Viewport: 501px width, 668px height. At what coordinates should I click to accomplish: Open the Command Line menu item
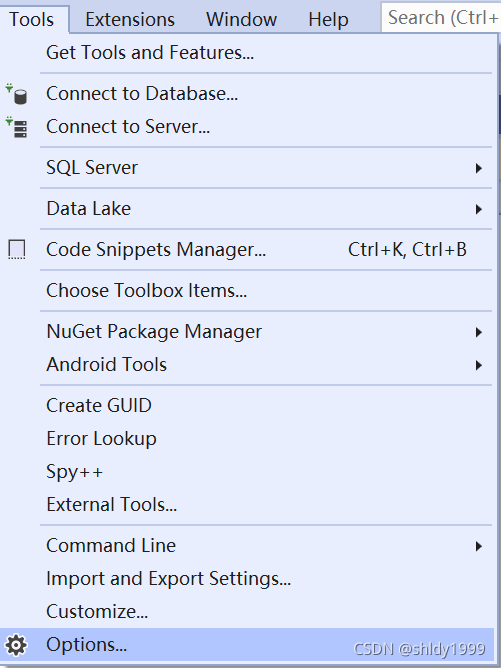pos(247,546)
